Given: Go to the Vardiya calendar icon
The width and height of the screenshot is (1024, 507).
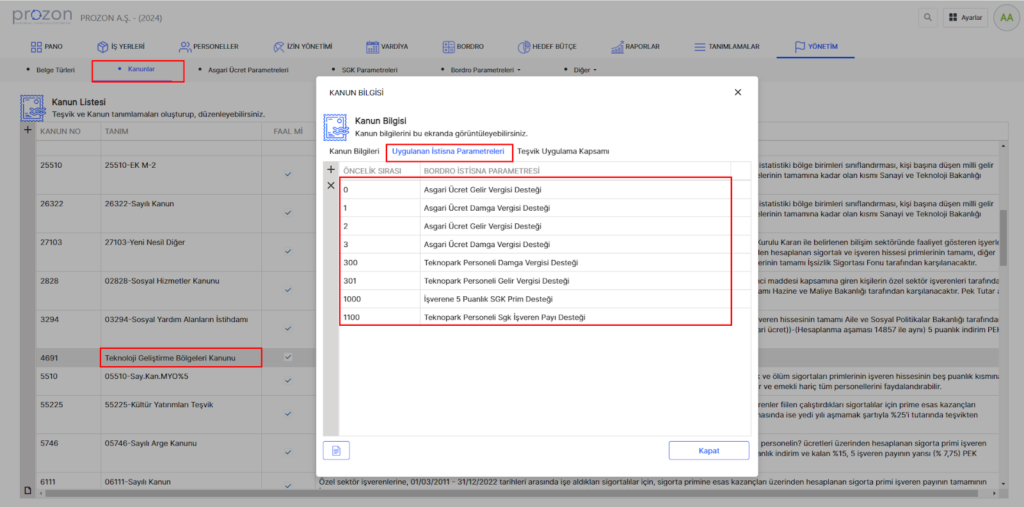Looking at the screenshot, I should point(373,47).
